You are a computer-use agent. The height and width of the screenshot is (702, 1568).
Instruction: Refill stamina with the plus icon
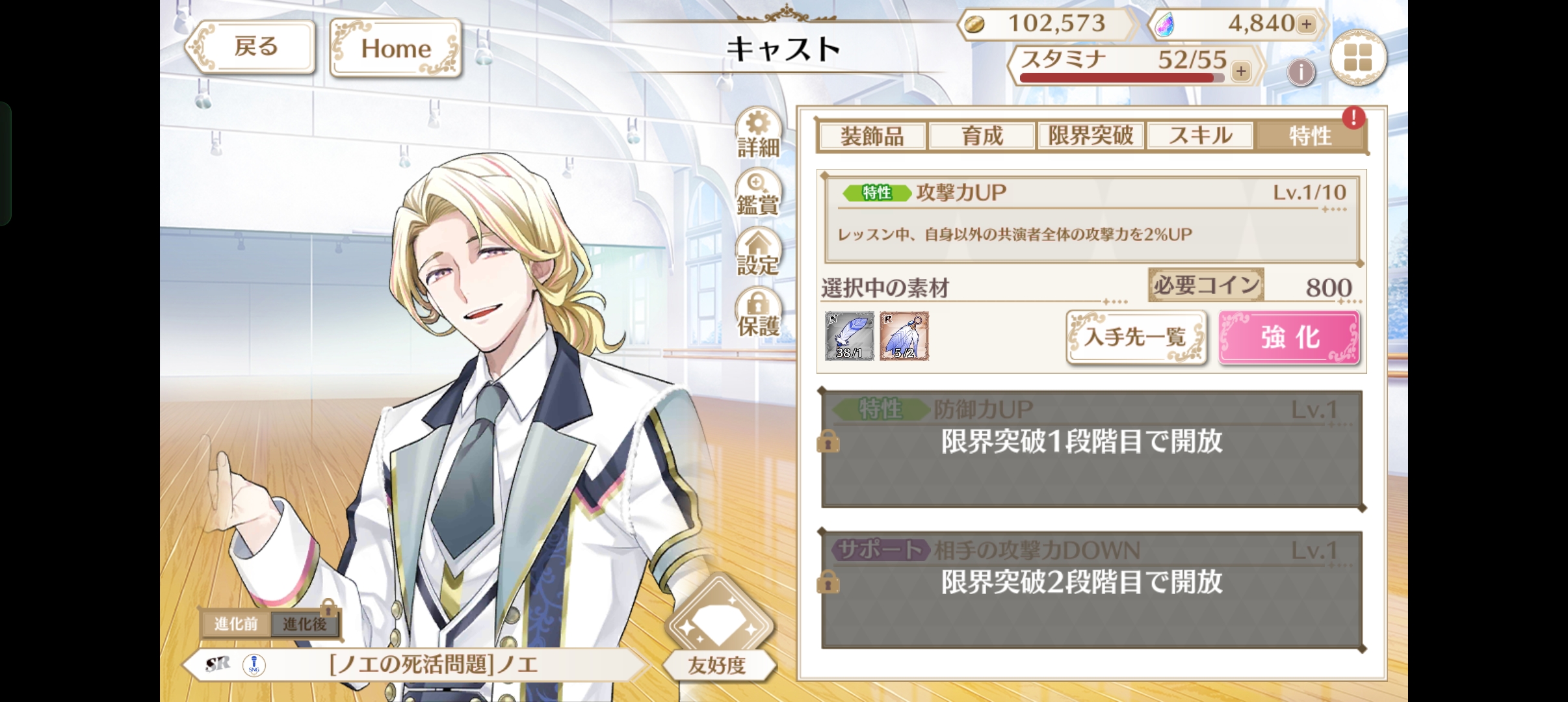click(x=1241, y=71)
